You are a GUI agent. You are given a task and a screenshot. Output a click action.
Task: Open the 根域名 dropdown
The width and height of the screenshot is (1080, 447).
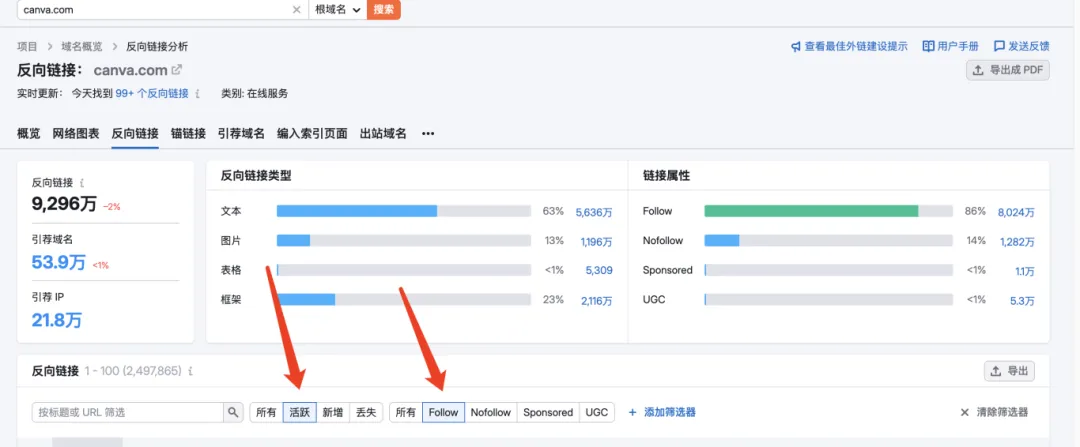tap(338, 10)
